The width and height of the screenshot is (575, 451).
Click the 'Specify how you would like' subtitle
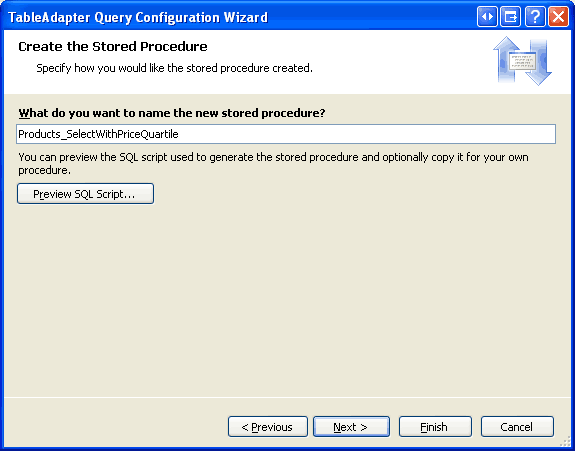click(174, 68)
